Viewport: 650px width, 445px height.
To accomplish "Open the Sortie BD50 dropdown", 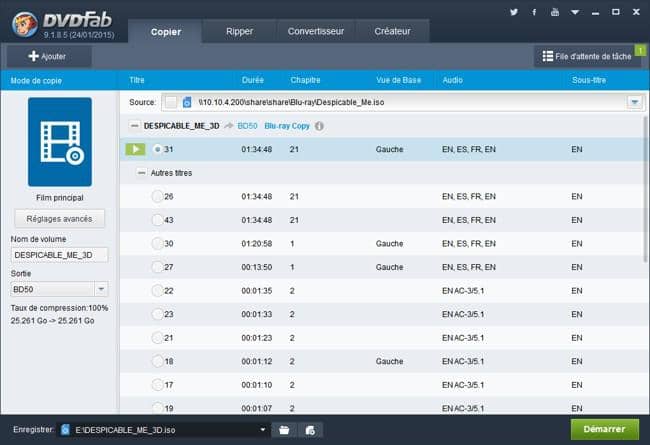I will (101, 289).
